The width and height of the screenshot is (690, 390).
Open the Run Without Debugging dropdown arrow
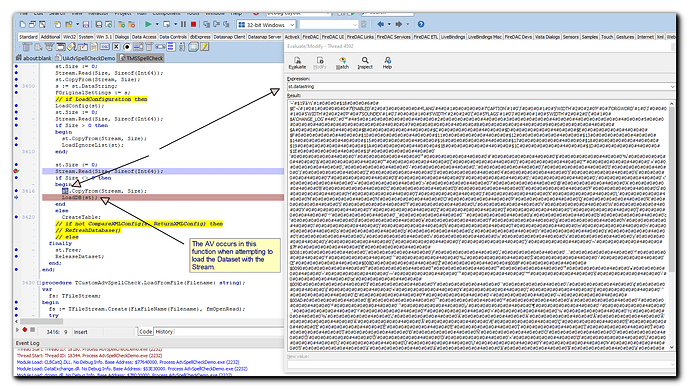click(176, 24)
